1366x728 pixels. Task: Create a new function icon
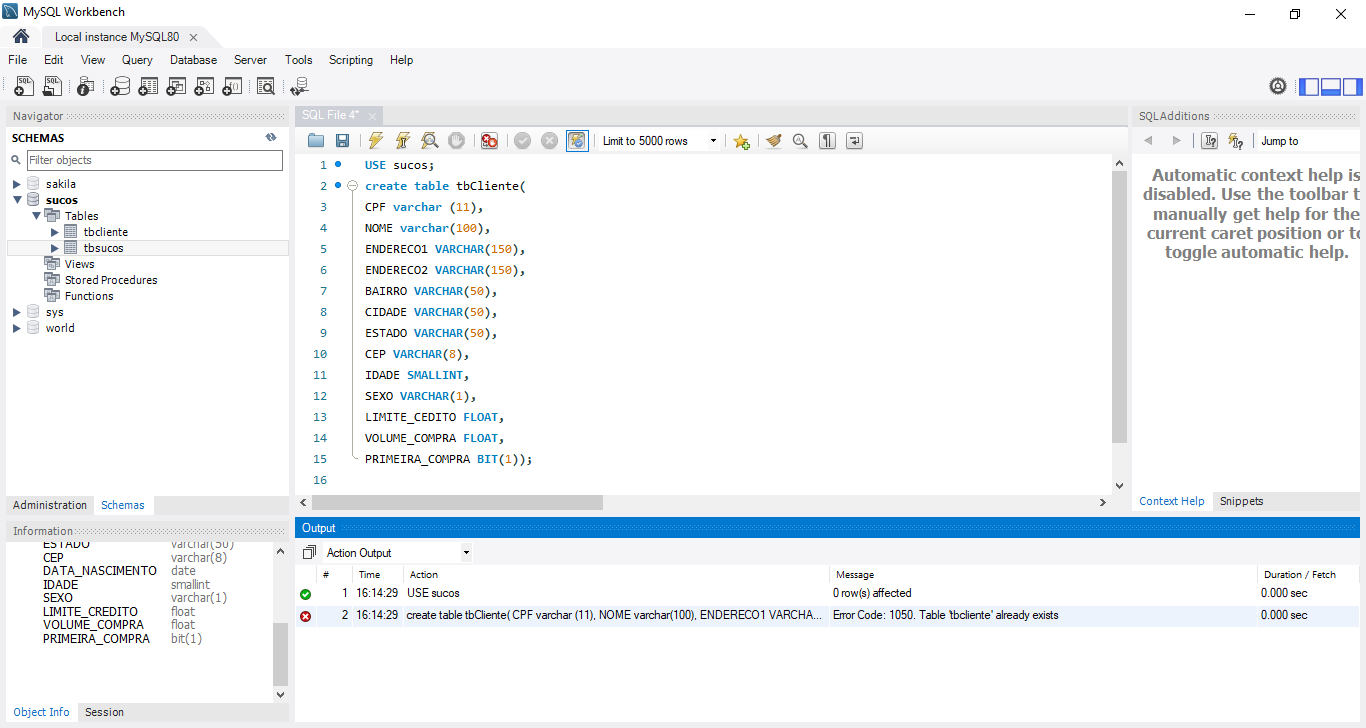pos(232,87)
